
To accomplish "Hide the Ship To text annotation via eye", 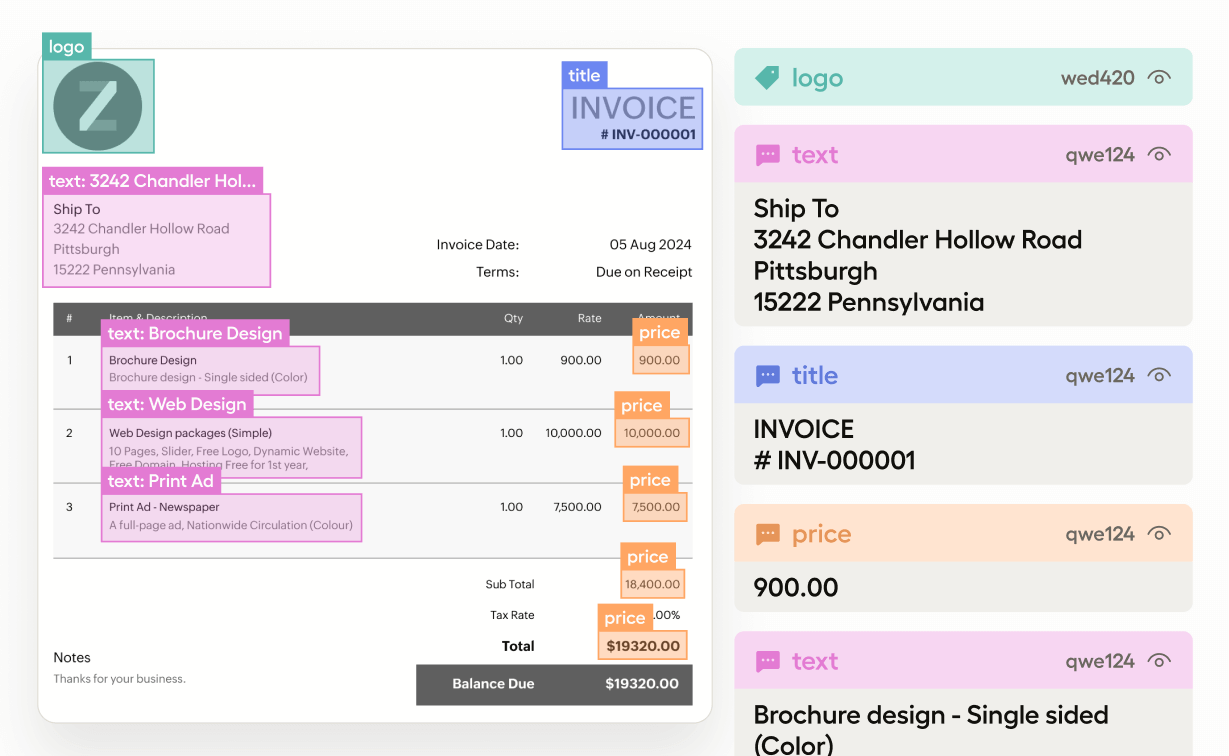I will [1159, 155].
